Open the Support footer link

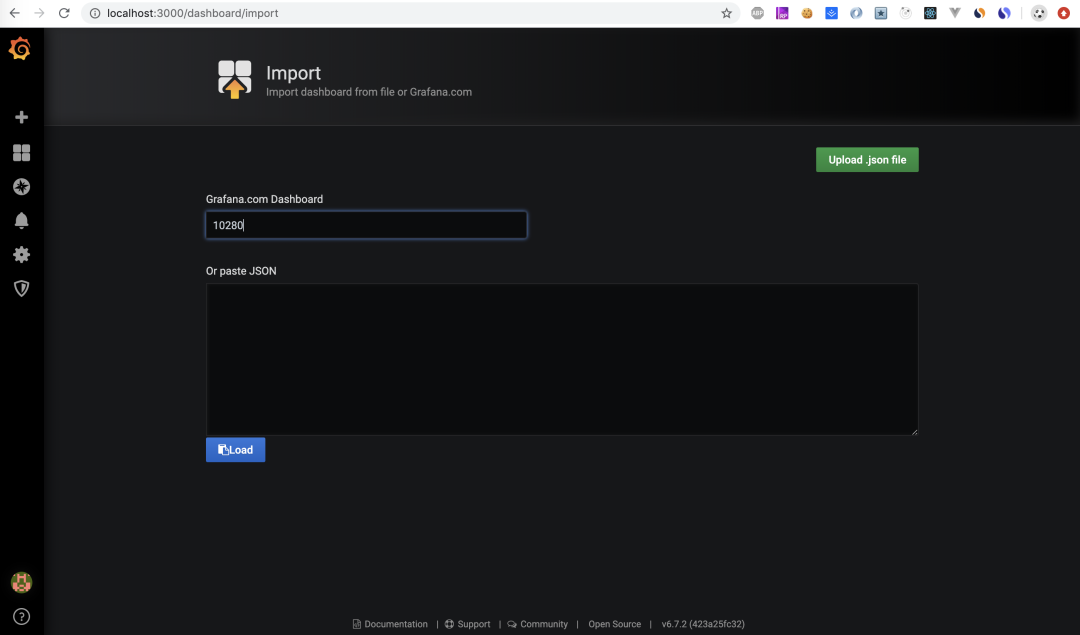click(x=468, y=624)
